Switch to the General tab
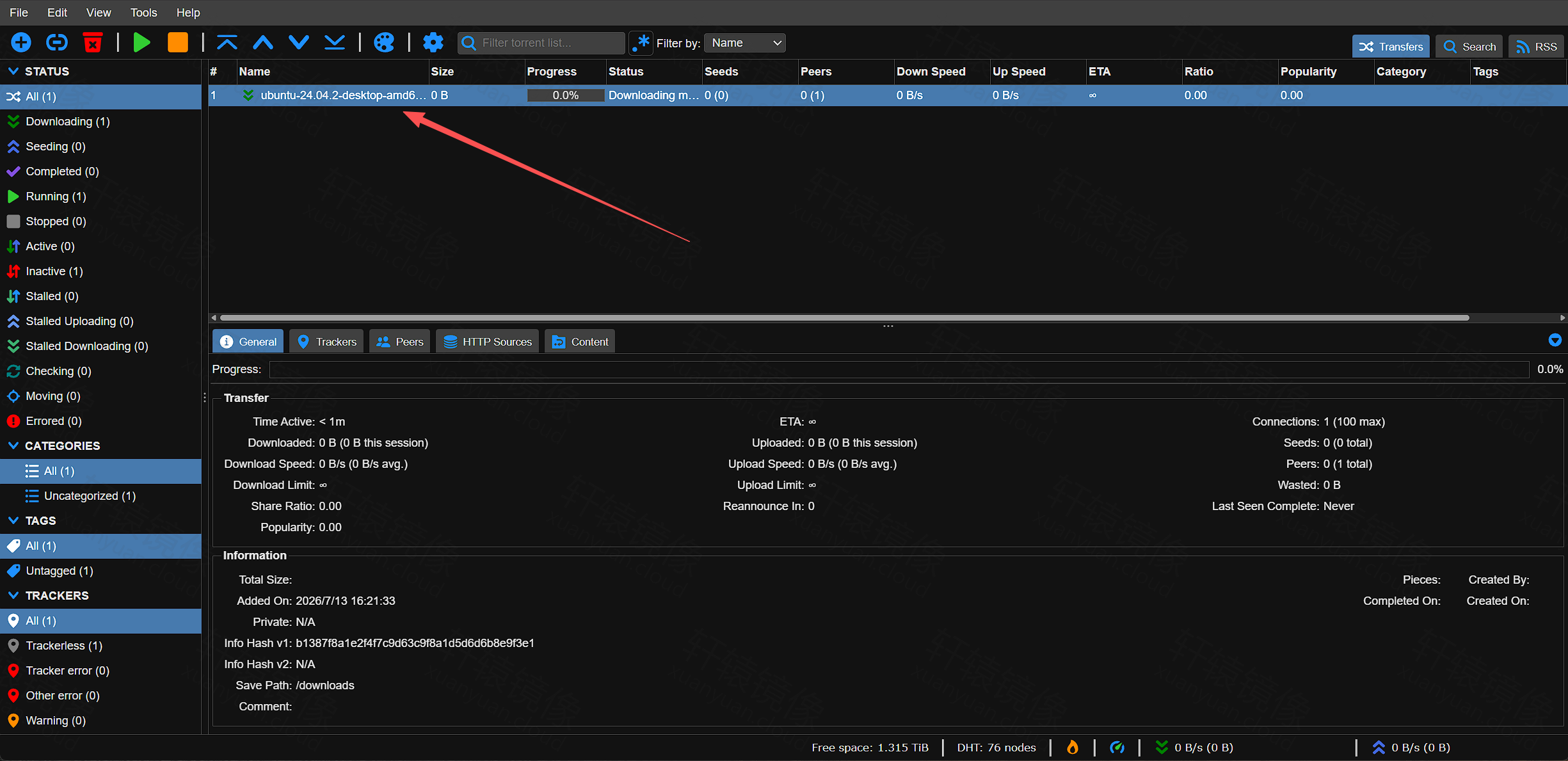This screenshot has height=761, width=1568. point(248,342)
